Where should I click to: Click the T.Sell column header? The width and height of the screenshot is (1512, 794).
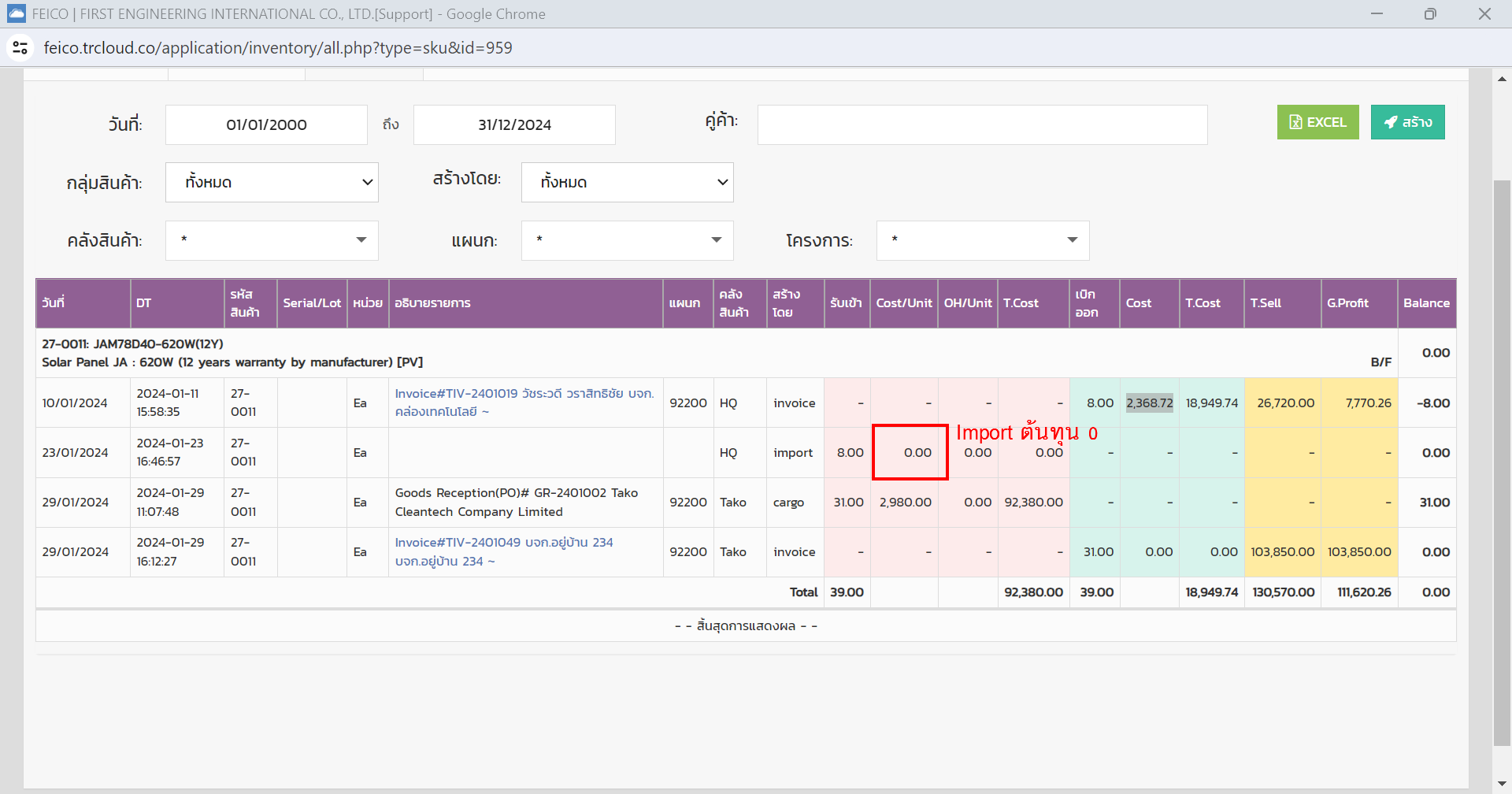(1282, 303)
